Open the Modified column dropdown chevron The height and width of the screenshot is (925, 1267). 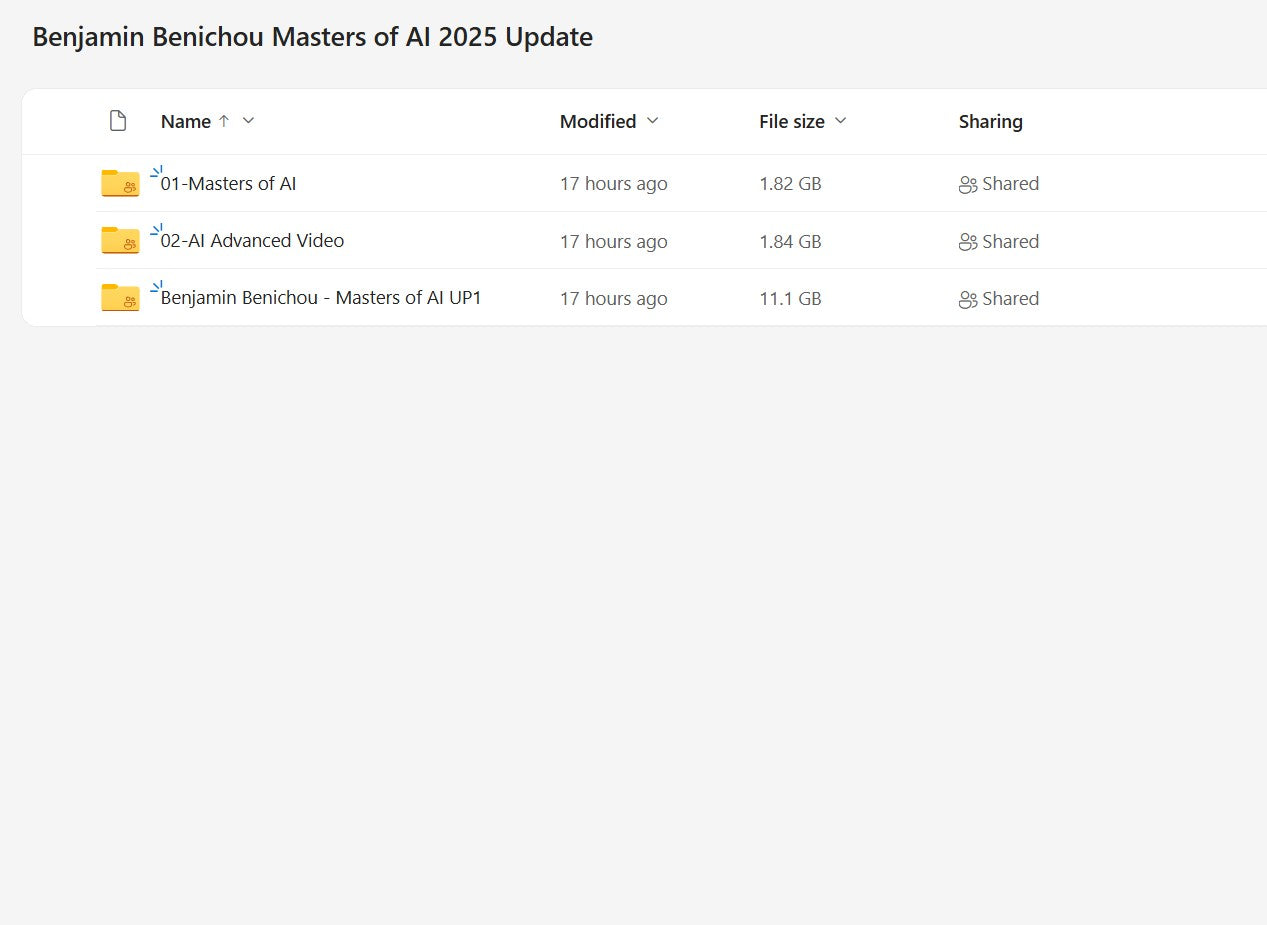pyautogui.click(x=653, y=121)
